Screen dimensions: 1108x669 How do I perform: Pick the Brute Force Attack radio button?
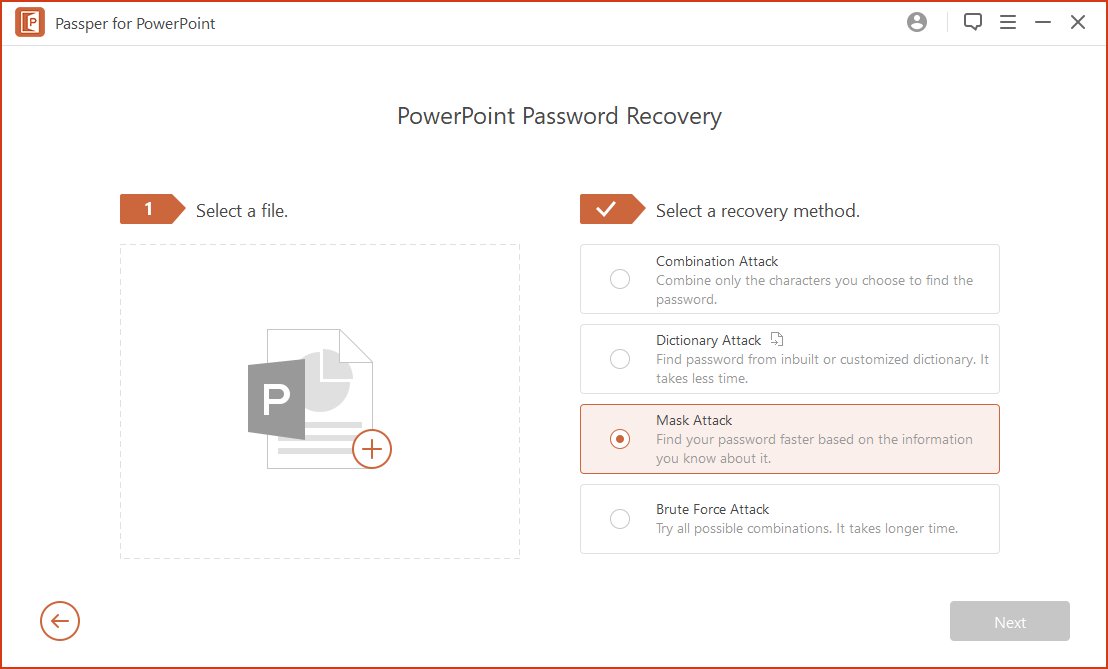coord(620,519)
